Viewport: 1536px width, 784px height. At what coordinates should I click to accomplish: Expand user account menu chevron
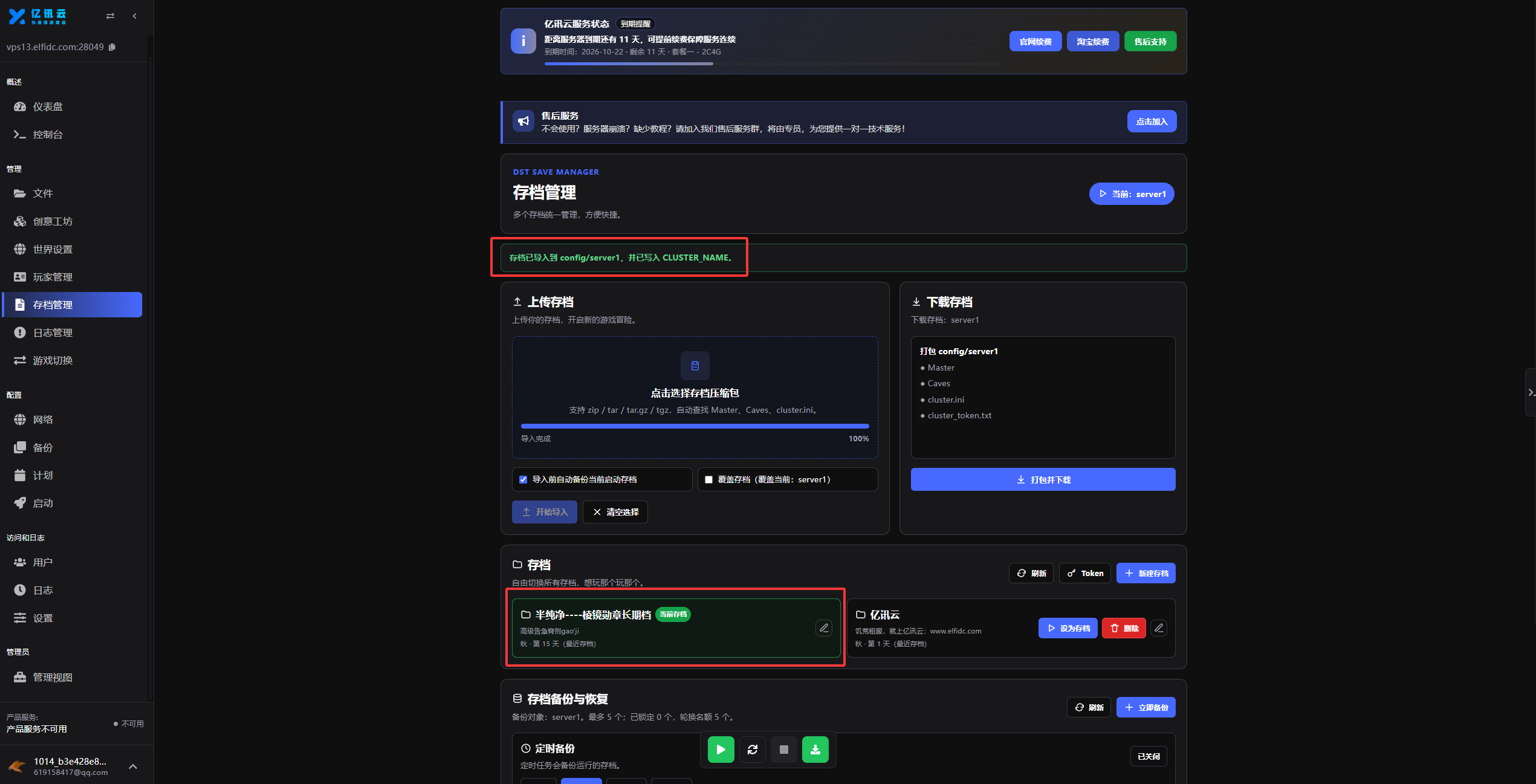point(133,766)
